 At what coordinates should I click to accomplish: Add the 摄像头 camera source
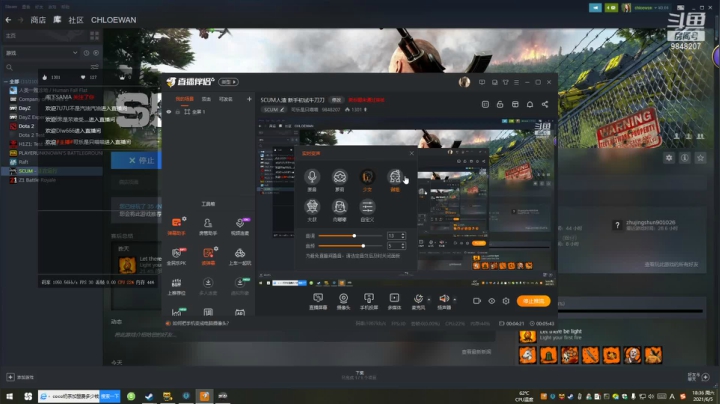(x=343, y=301)
